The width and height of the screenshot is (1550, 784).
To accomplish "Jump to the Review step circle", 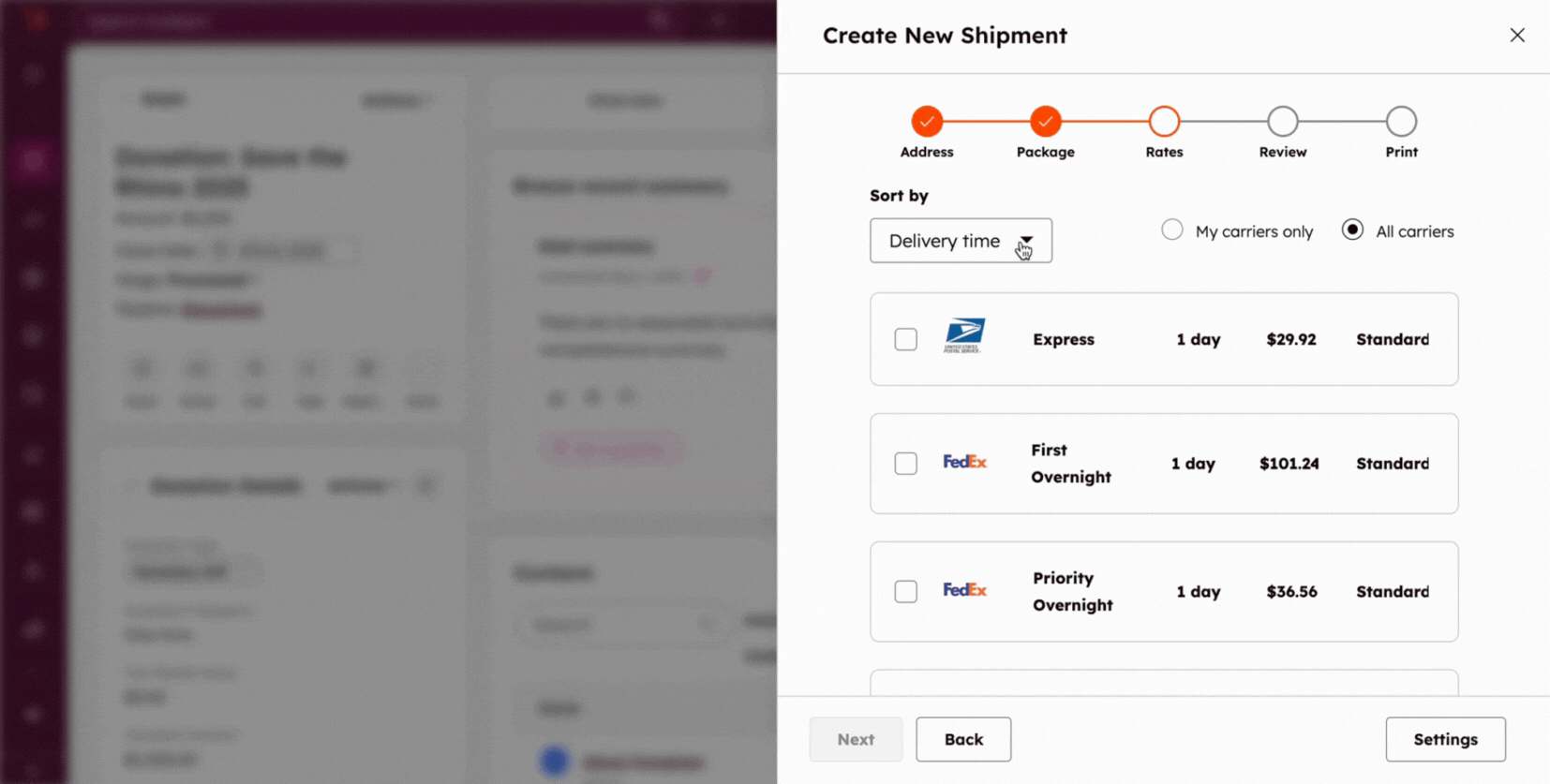I will (1283, 122).
